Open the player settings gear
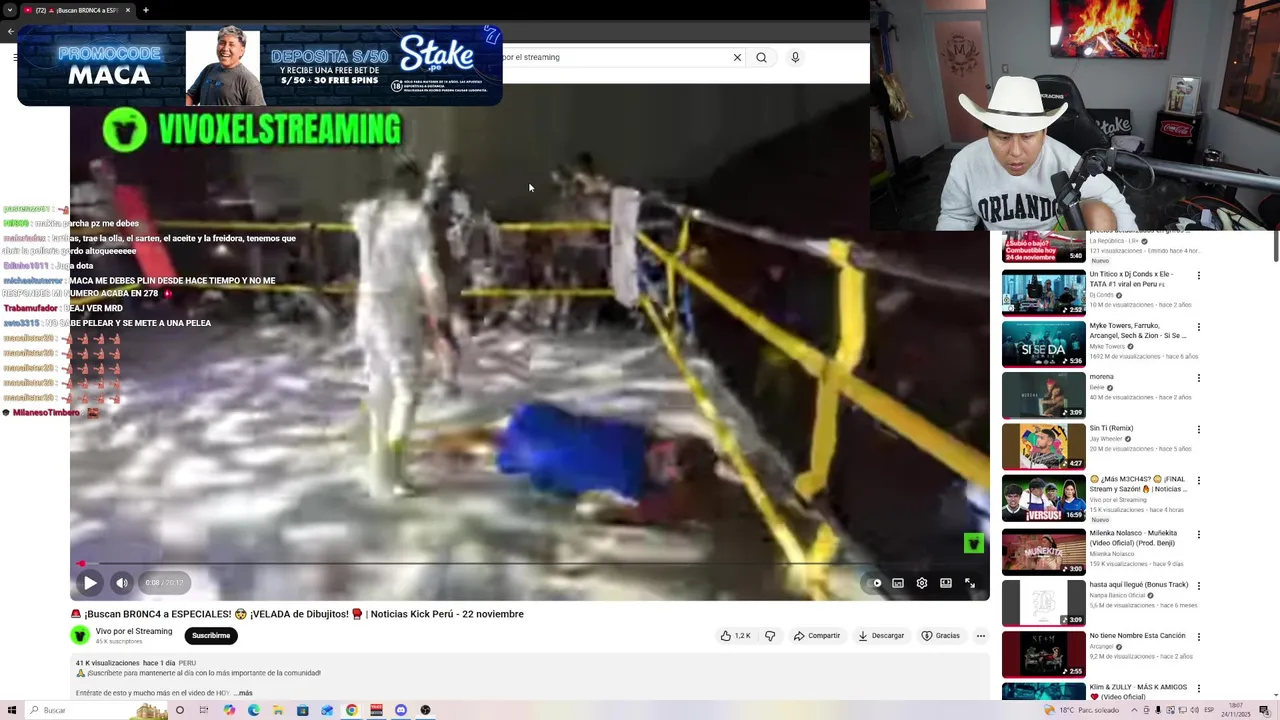Image resolution: width=1280 pixels, height=720 pixels. point(922,583)
